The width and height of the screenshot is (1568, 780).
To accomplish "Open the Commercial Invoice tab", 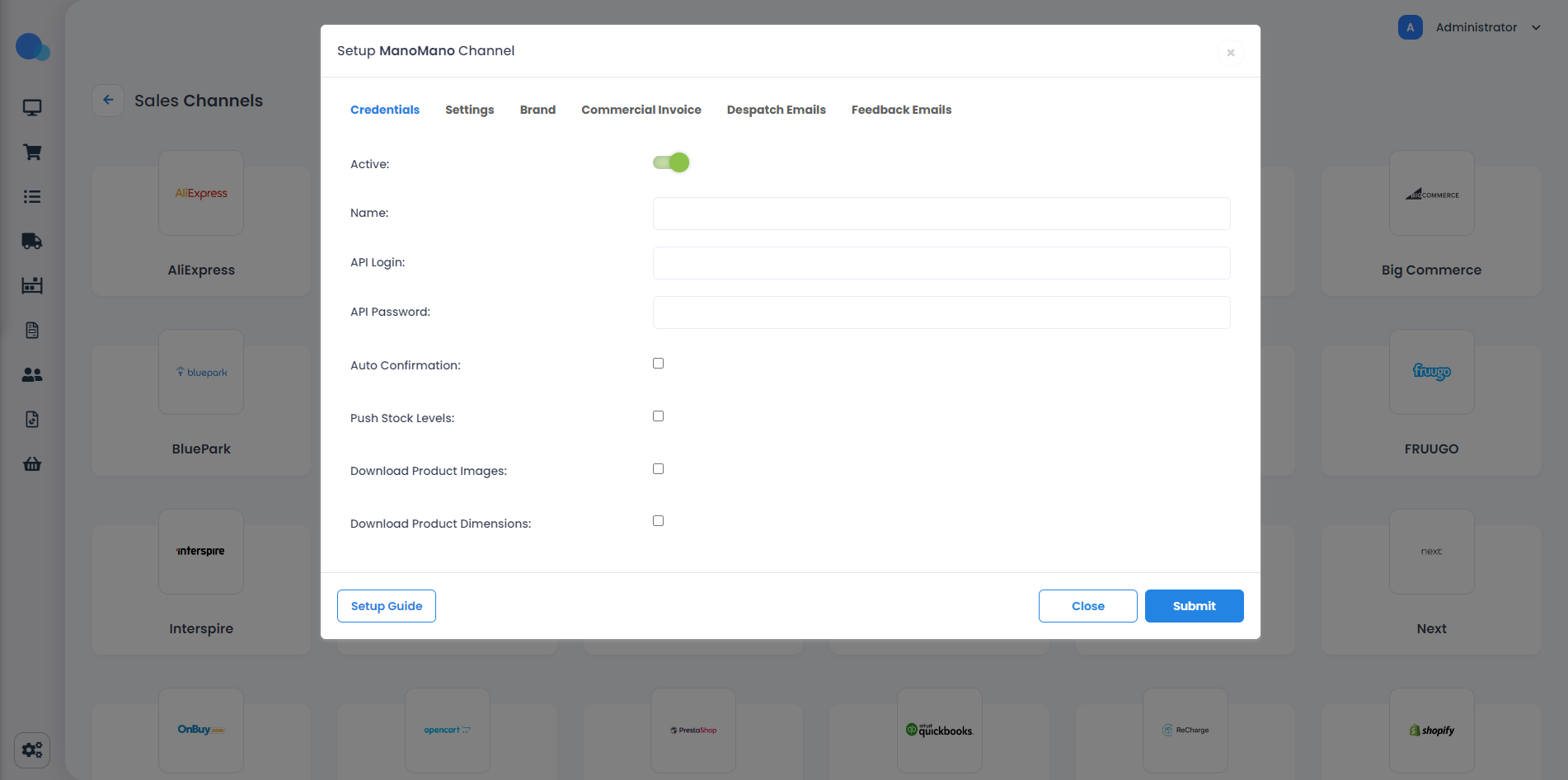I will [641, 110].
